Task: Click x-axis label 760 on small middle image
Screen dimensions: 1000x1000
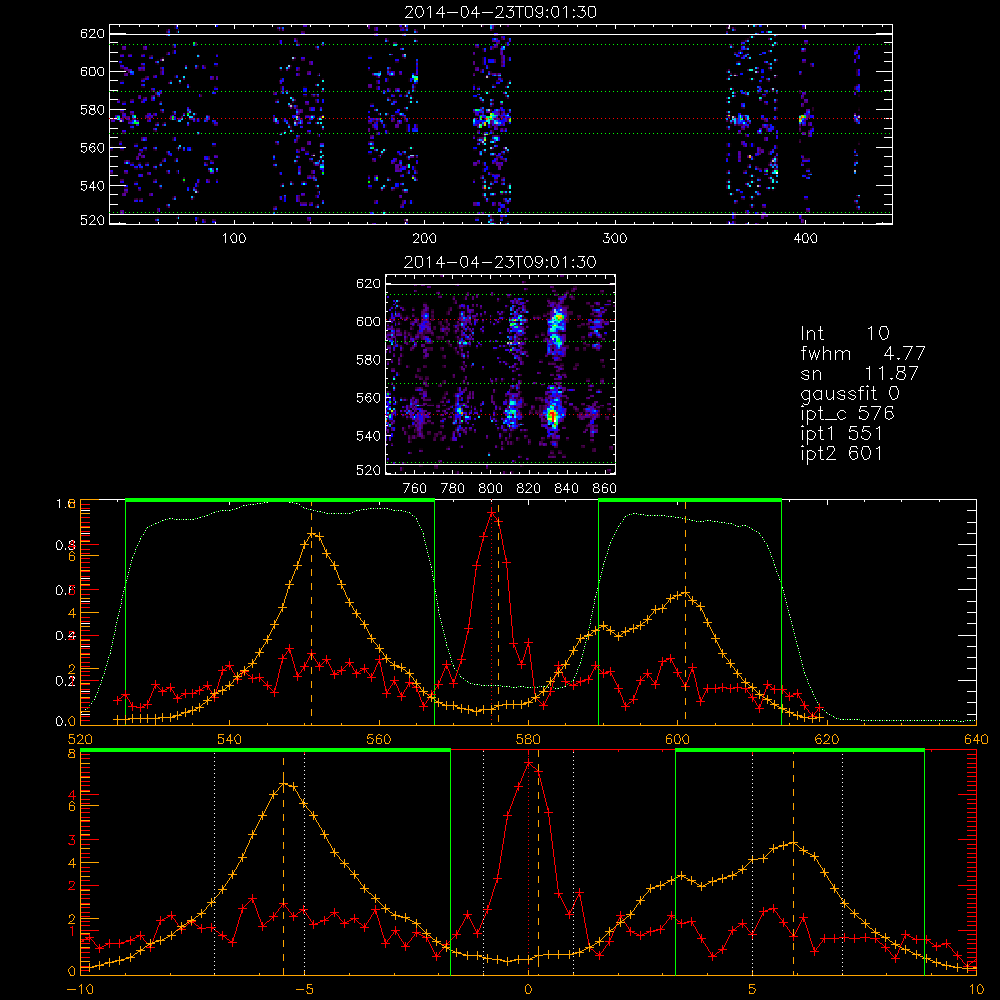Action: [x=415, y=489]
